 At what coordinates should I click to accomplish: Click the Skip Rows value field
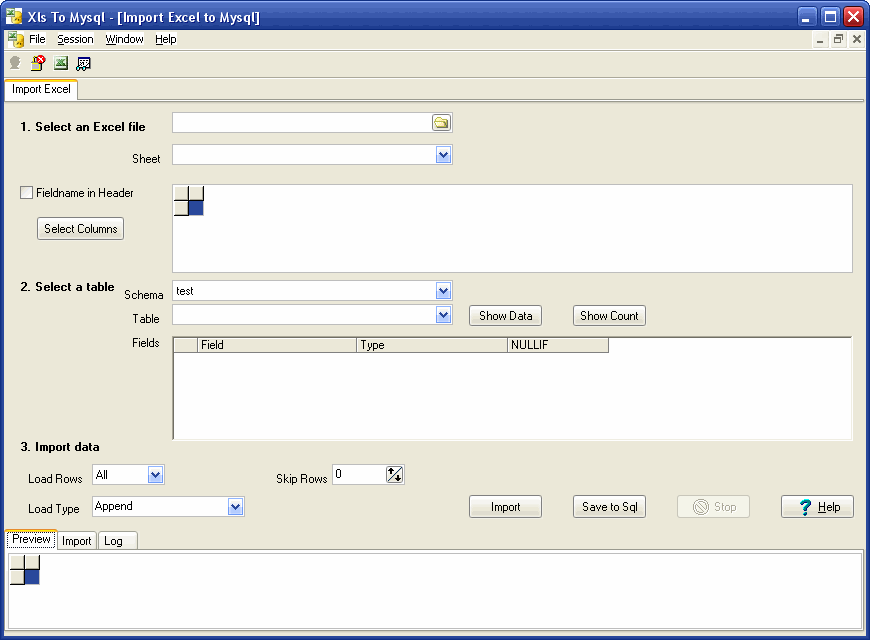tap(359, 475)
